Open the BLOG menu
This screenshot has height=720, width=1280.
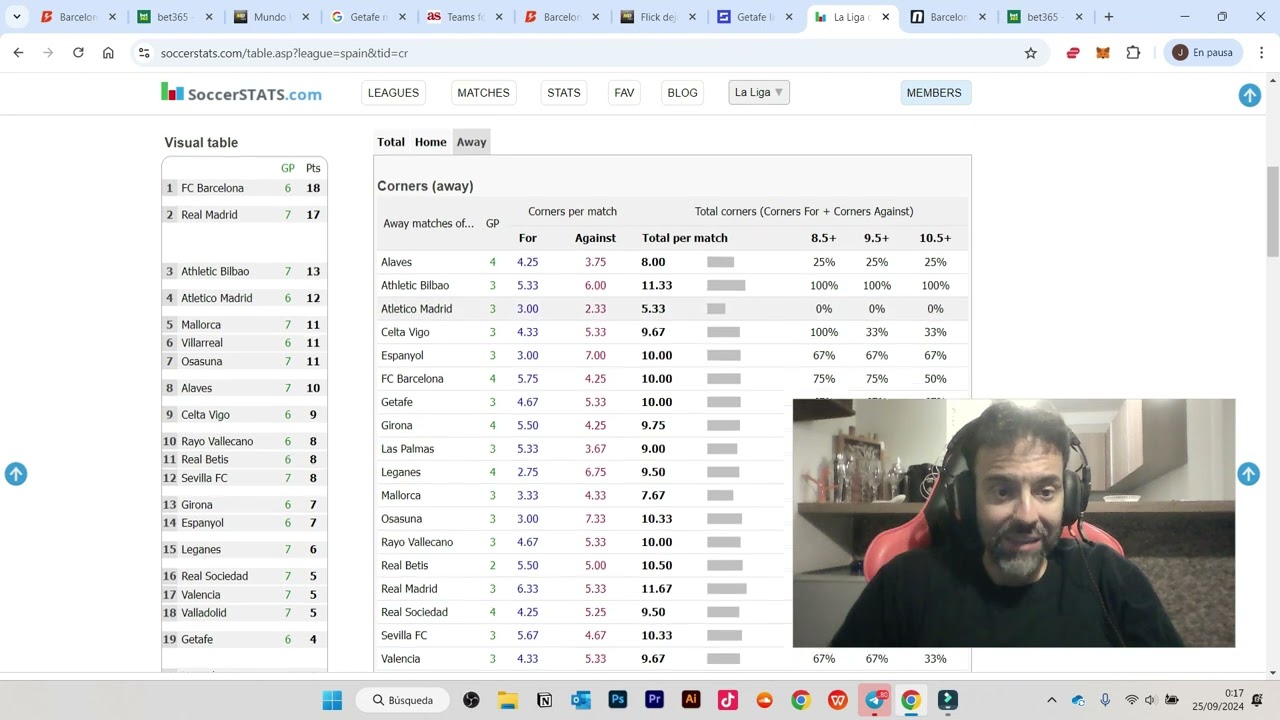point(682,93)
